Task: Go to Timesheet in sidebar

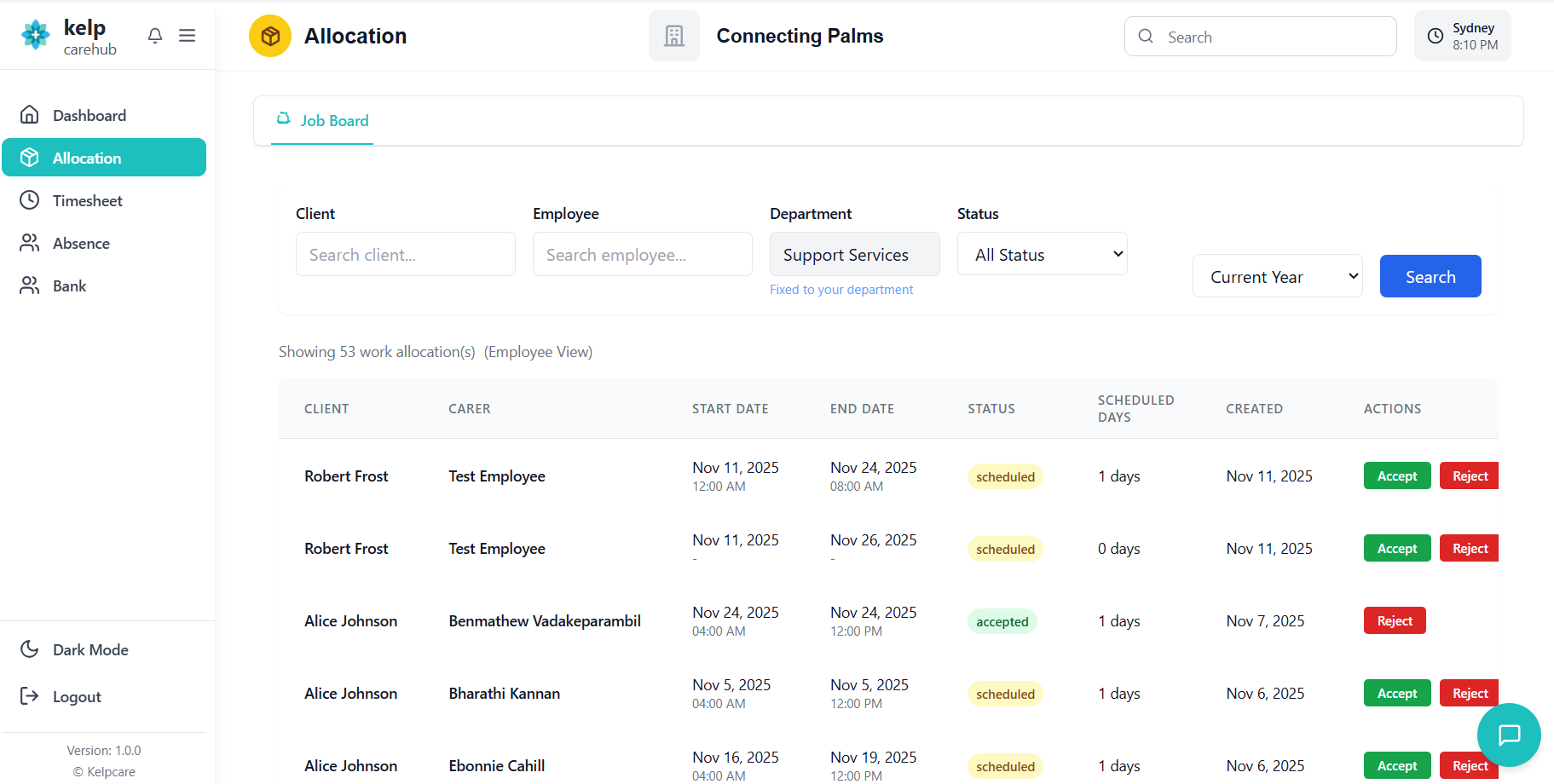Action: coord(88,200)
